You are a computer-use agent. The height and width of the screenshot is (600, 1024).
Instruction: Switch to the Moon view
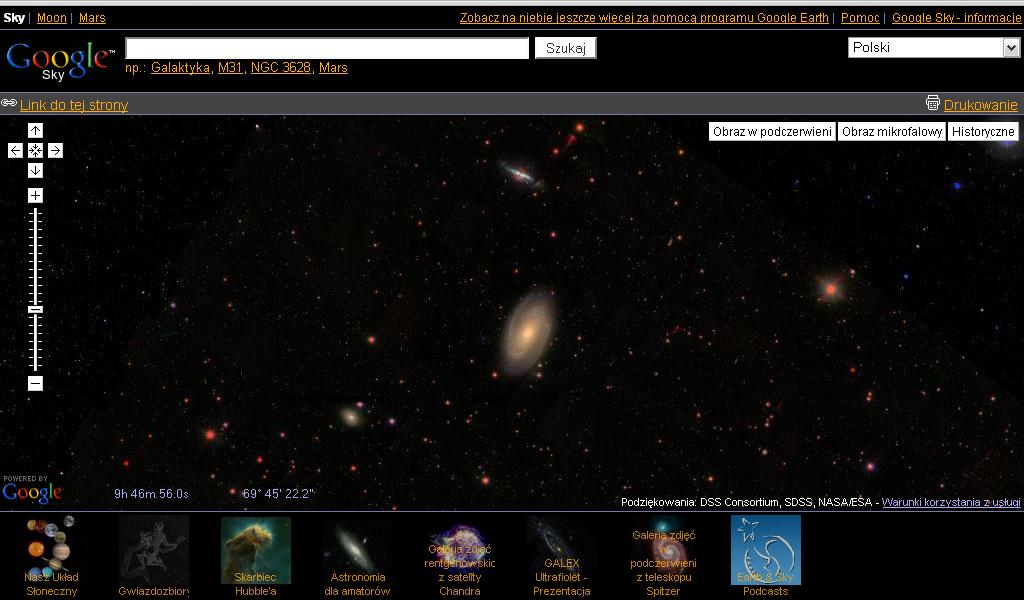51,18
